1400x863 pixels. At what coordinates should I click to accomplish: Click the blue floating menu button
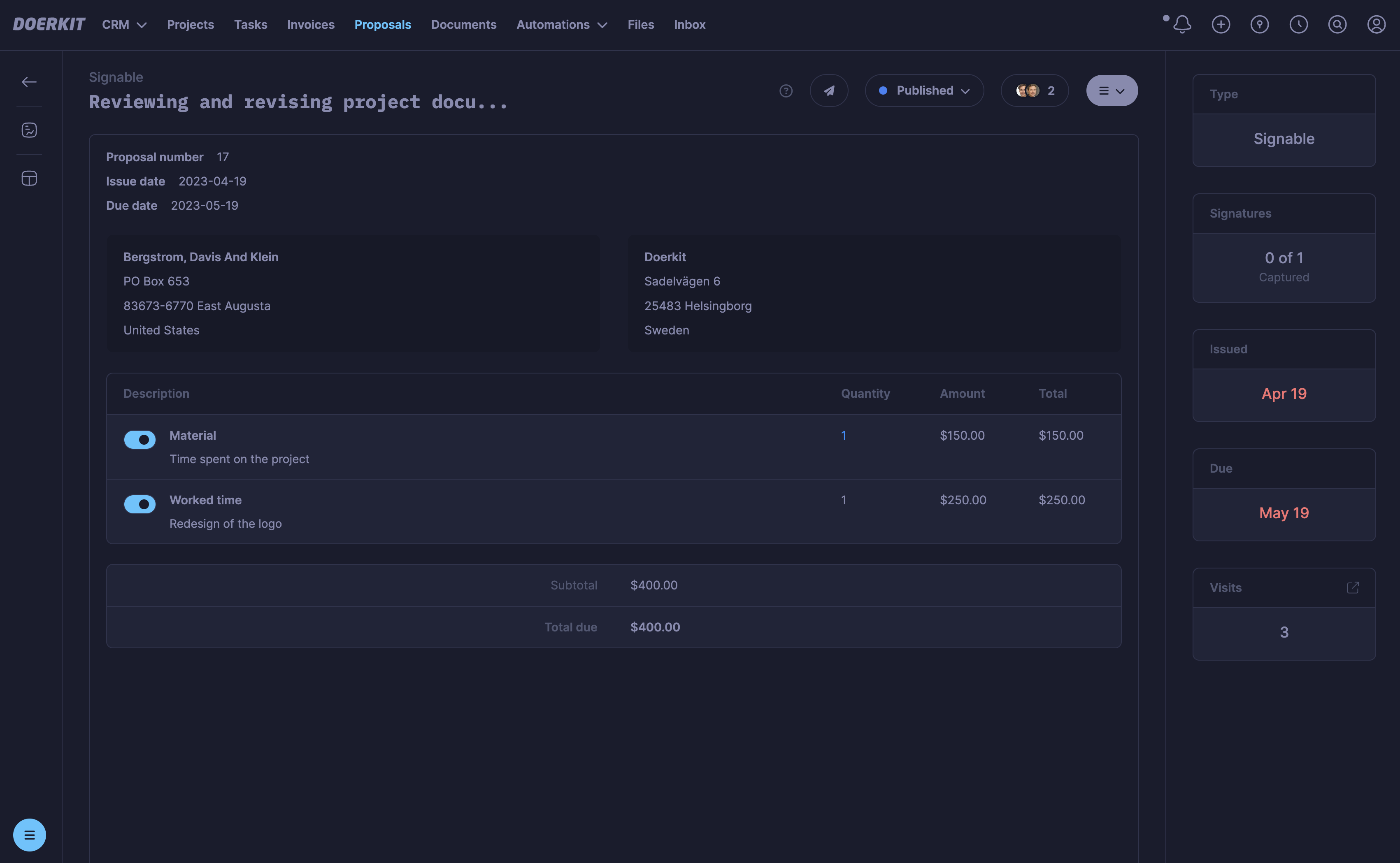pyautogui.click(x=29, y=835)
